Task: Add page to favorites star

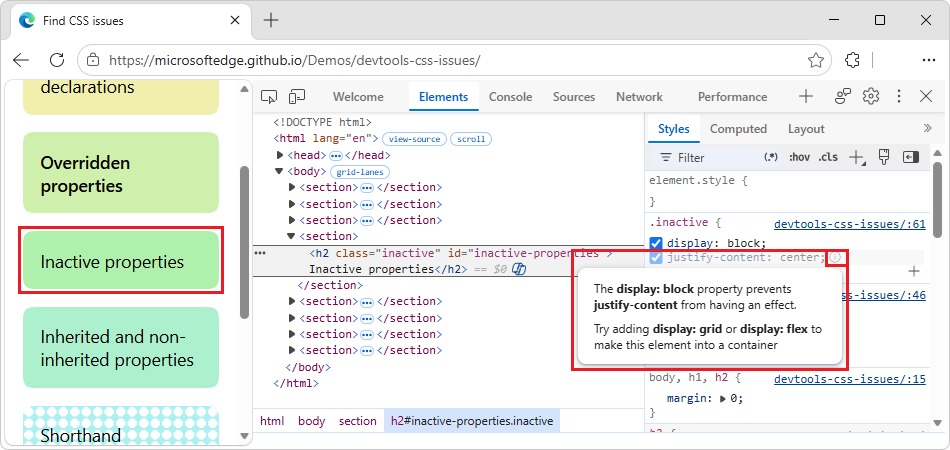Action: (815, 60)
